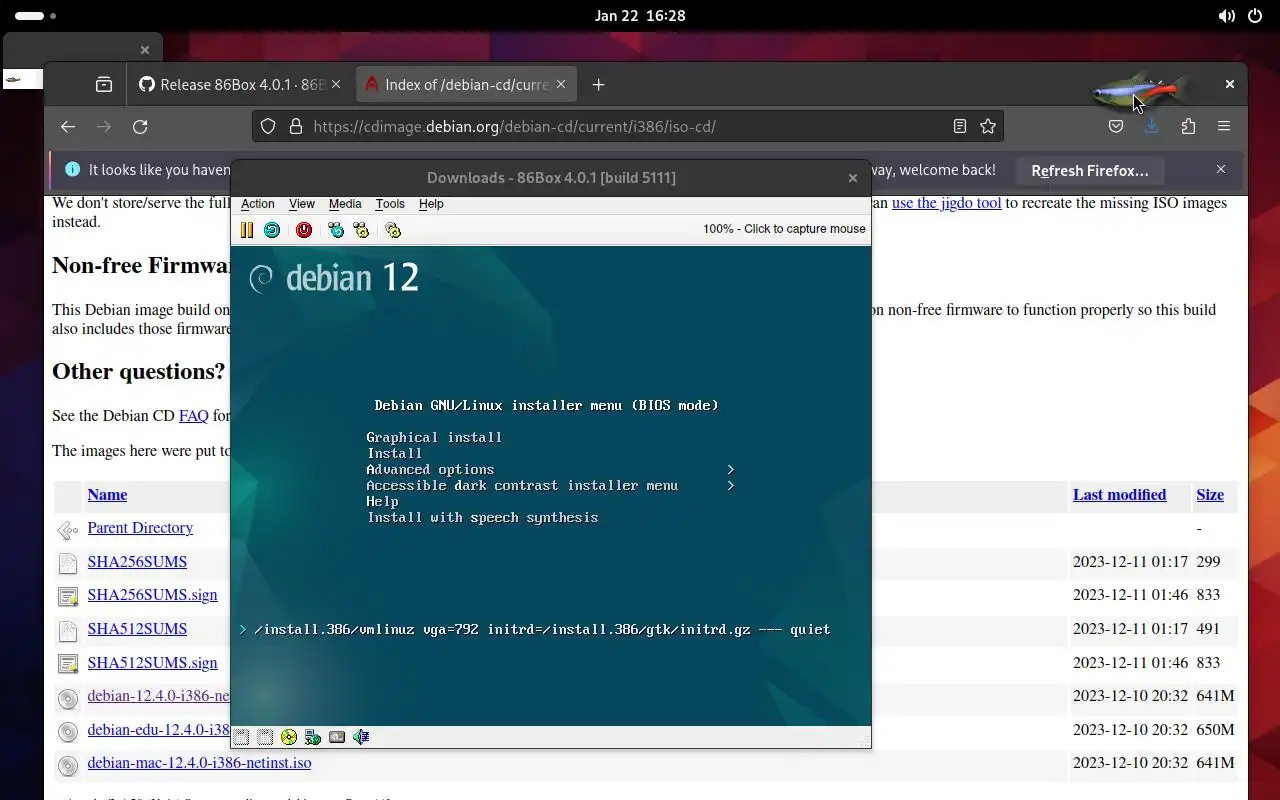
Task: Go back in Firefox
Action: [68, 126]
